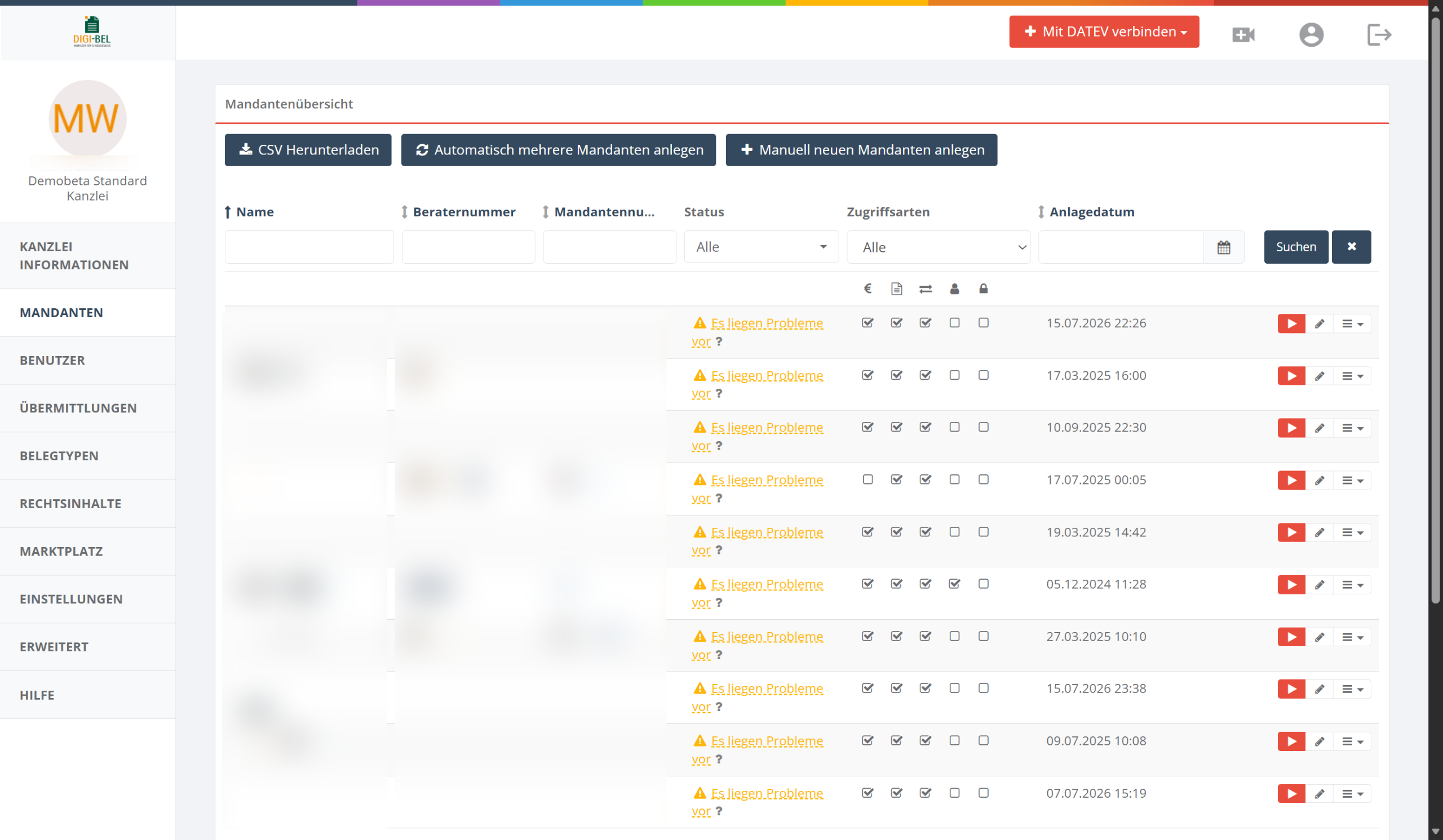Go to Benutzer section
1443x840 pixels.
(87, 361)
